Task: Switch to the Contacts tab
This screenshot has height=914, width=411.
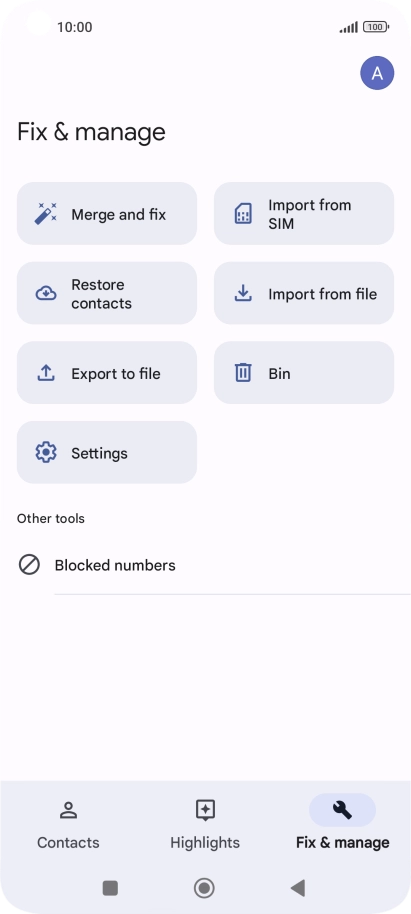Action: coord(68,825)
